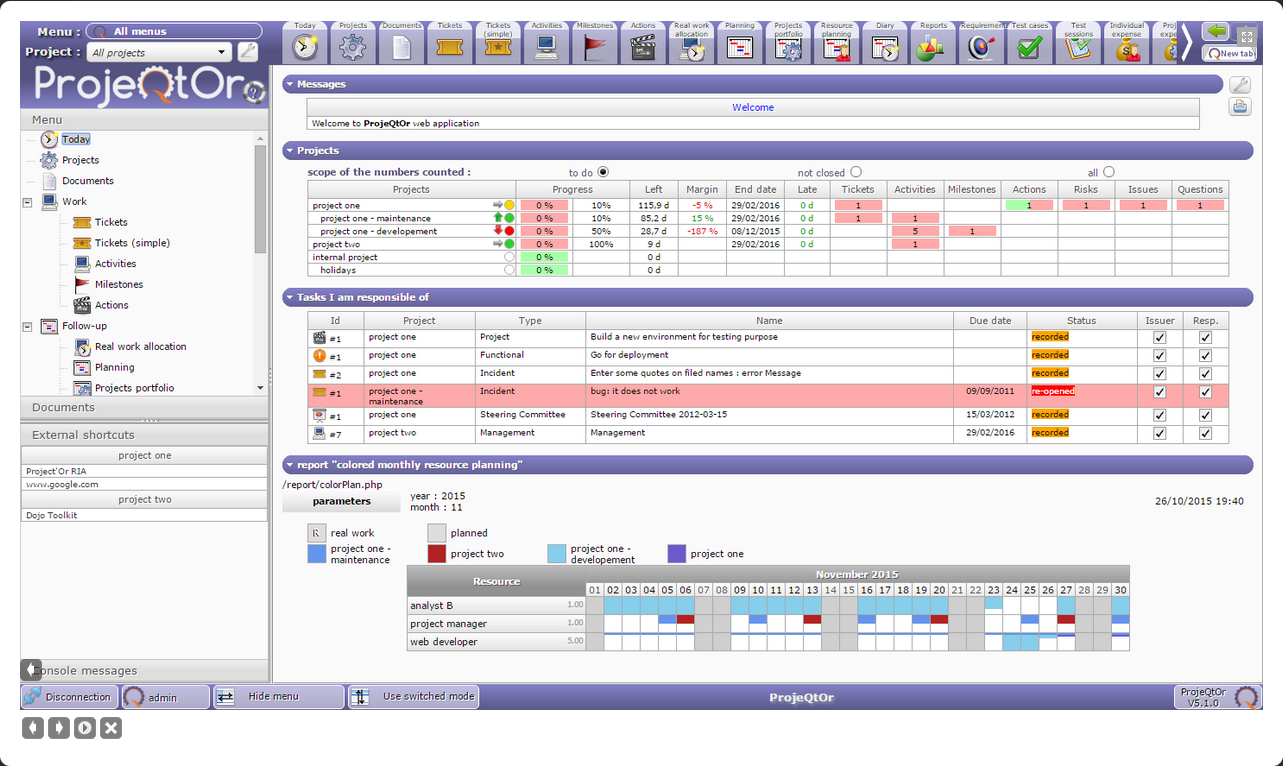The width and height of the screenshot is (1283, 766).
Task: Open Test cases green checkmark icon
Action: tap(1029, 47)
